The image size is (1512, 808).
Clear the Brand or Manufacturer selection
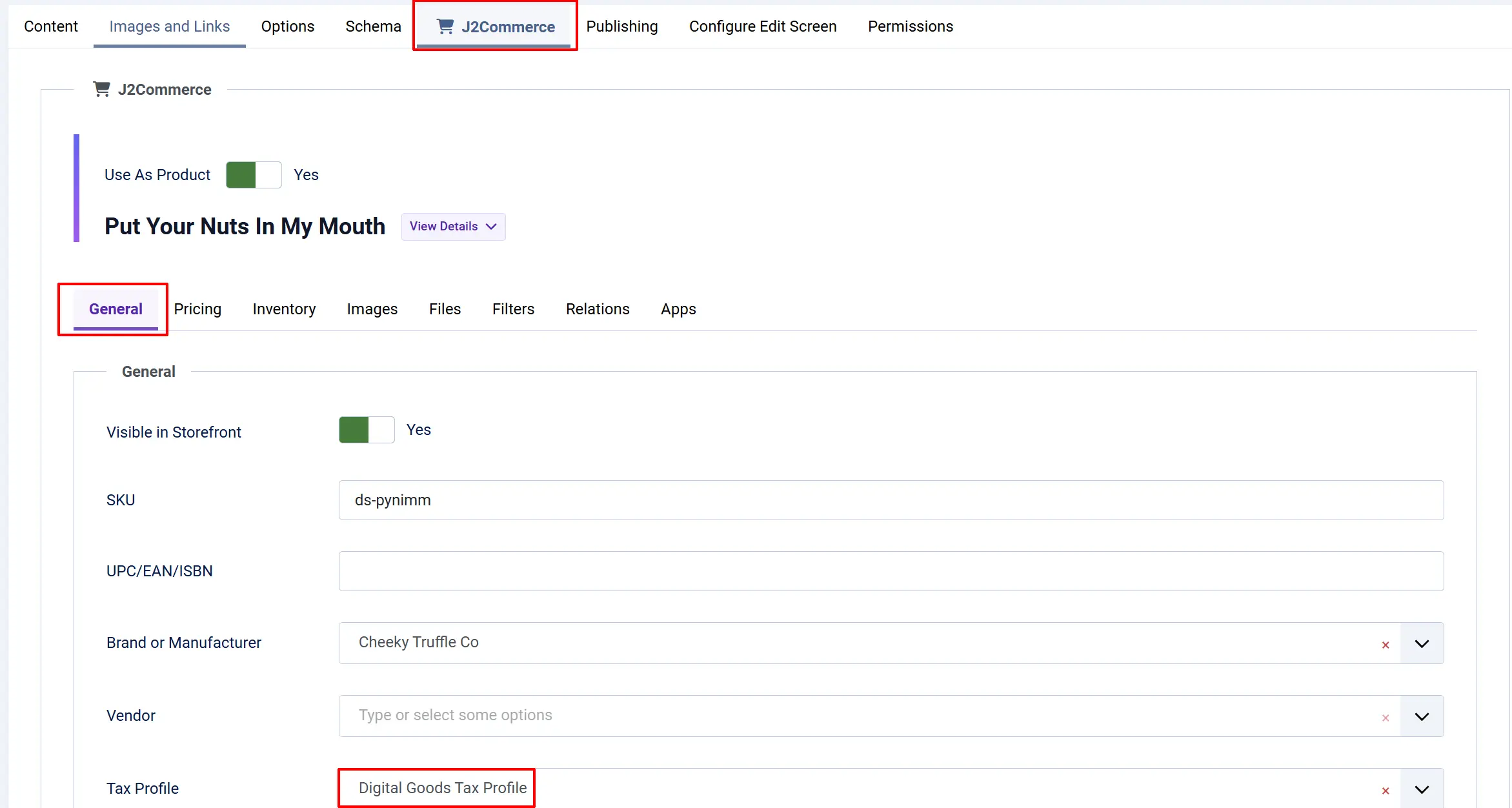click(1386, 645)
